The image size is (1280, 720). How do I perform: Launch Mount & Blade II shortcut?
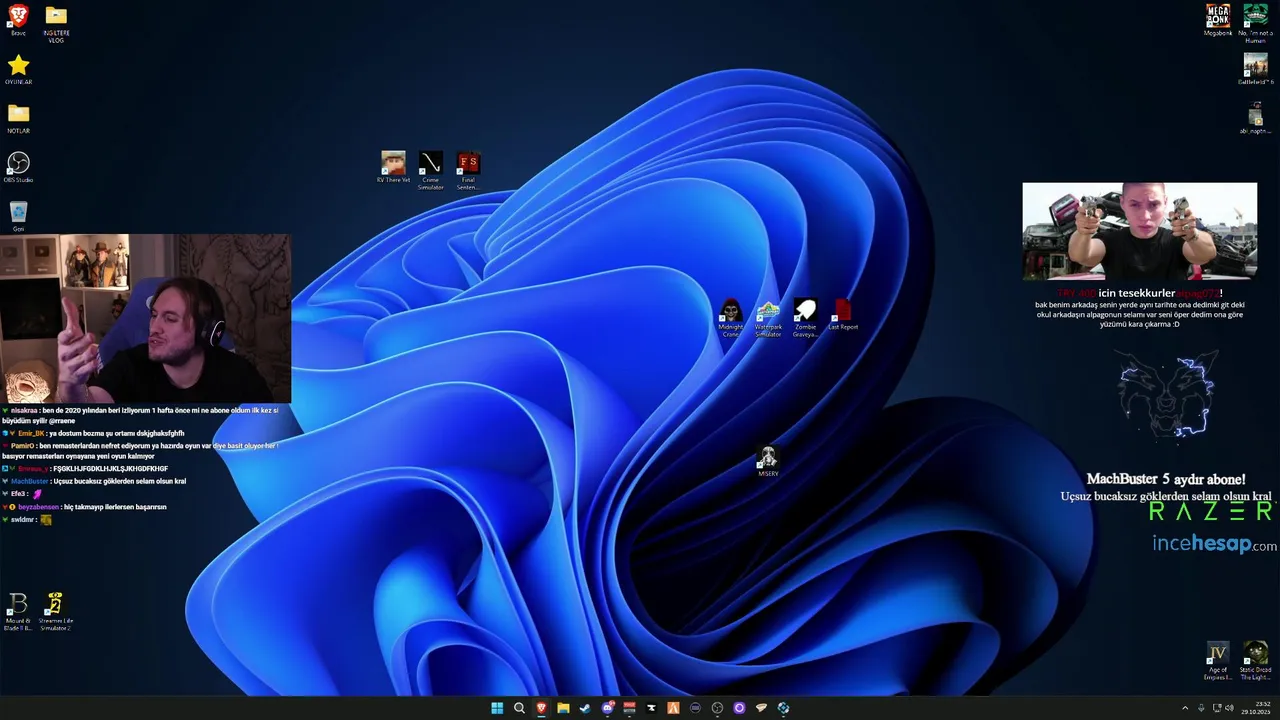18,612
